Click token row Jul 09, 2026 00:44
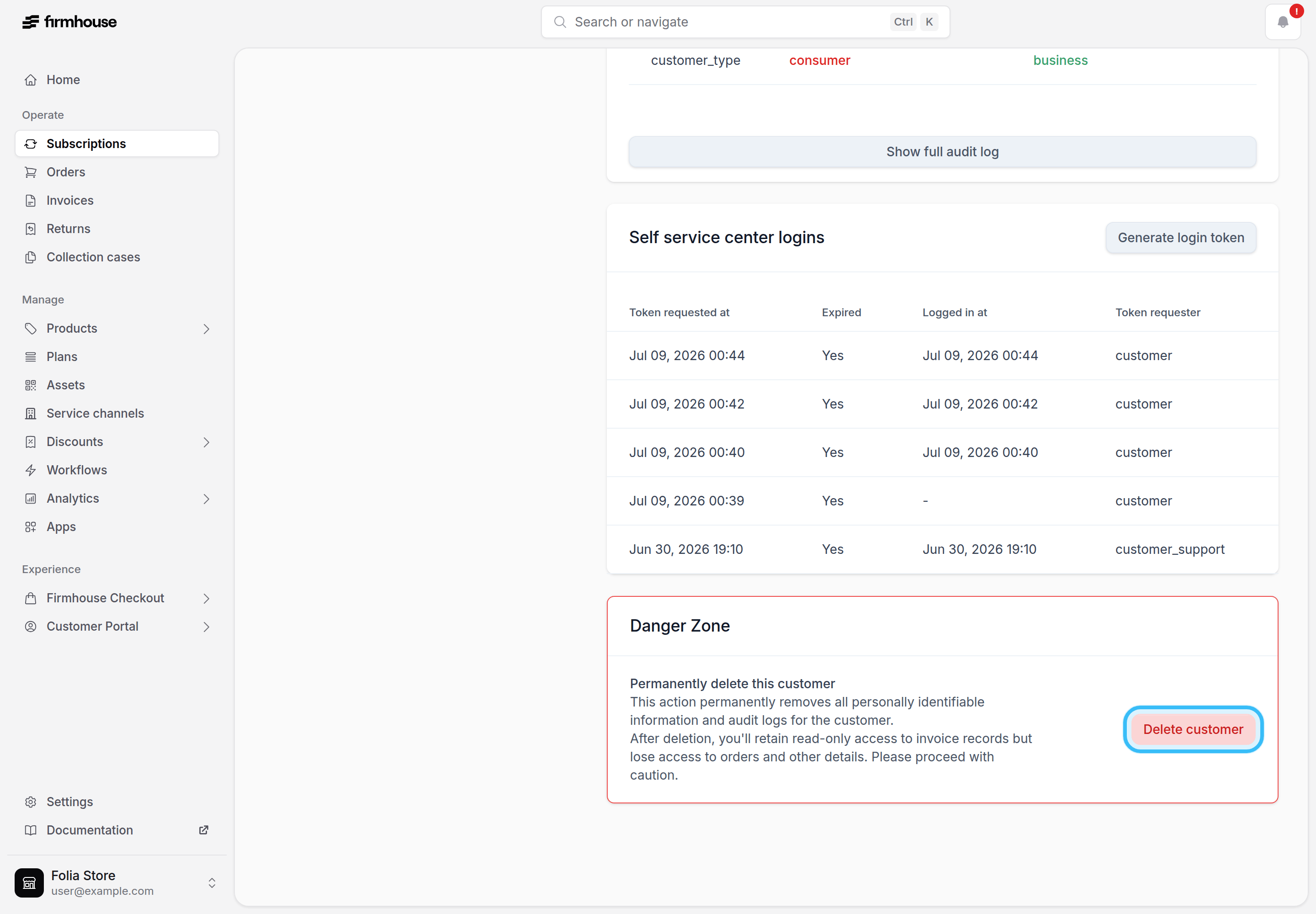This screenshot has height=914, width=1316. click(x=942, y=356)
